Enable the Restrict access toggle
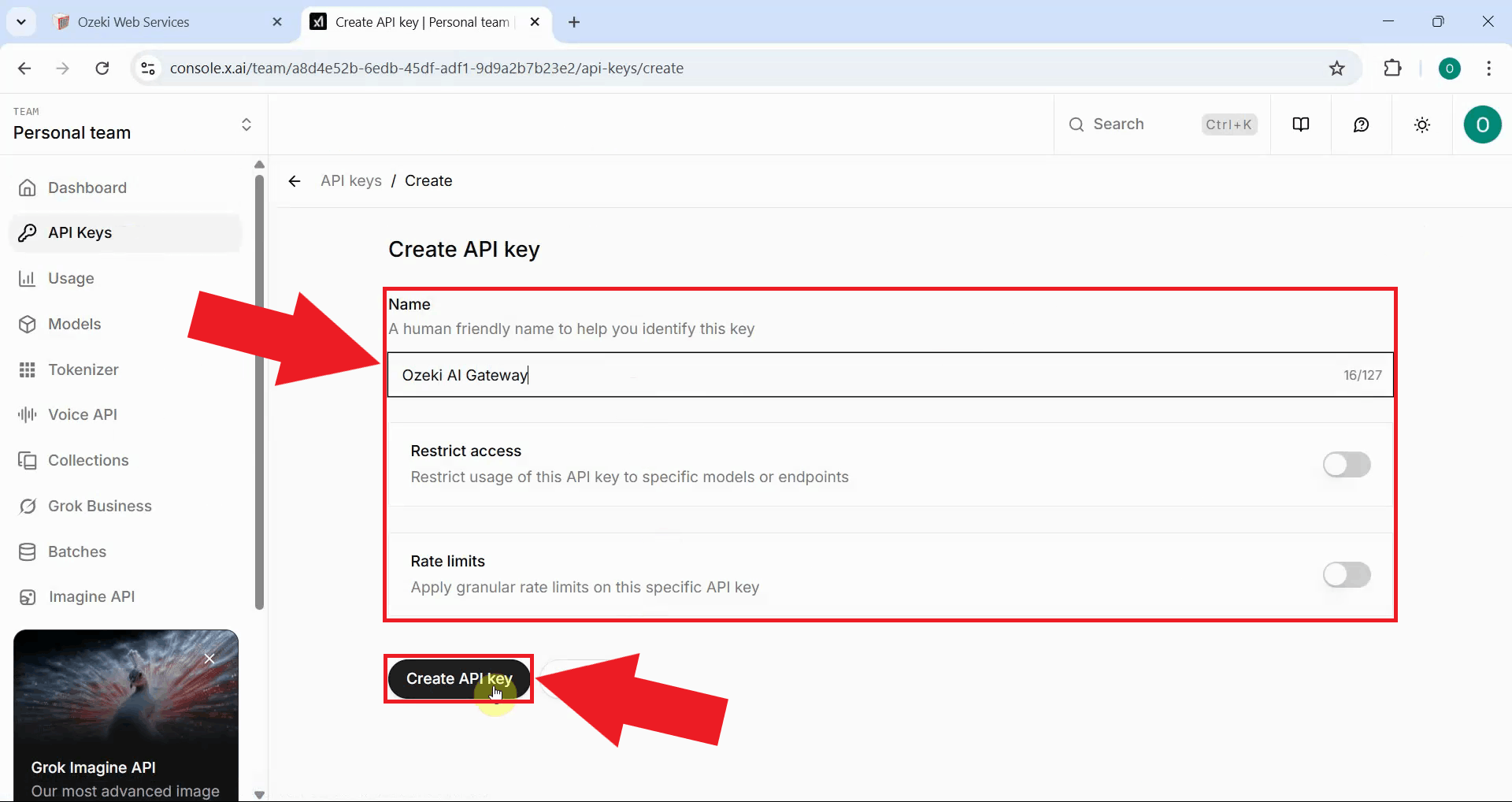Viewport: 1512px width, 802px height. point(1346,464)
